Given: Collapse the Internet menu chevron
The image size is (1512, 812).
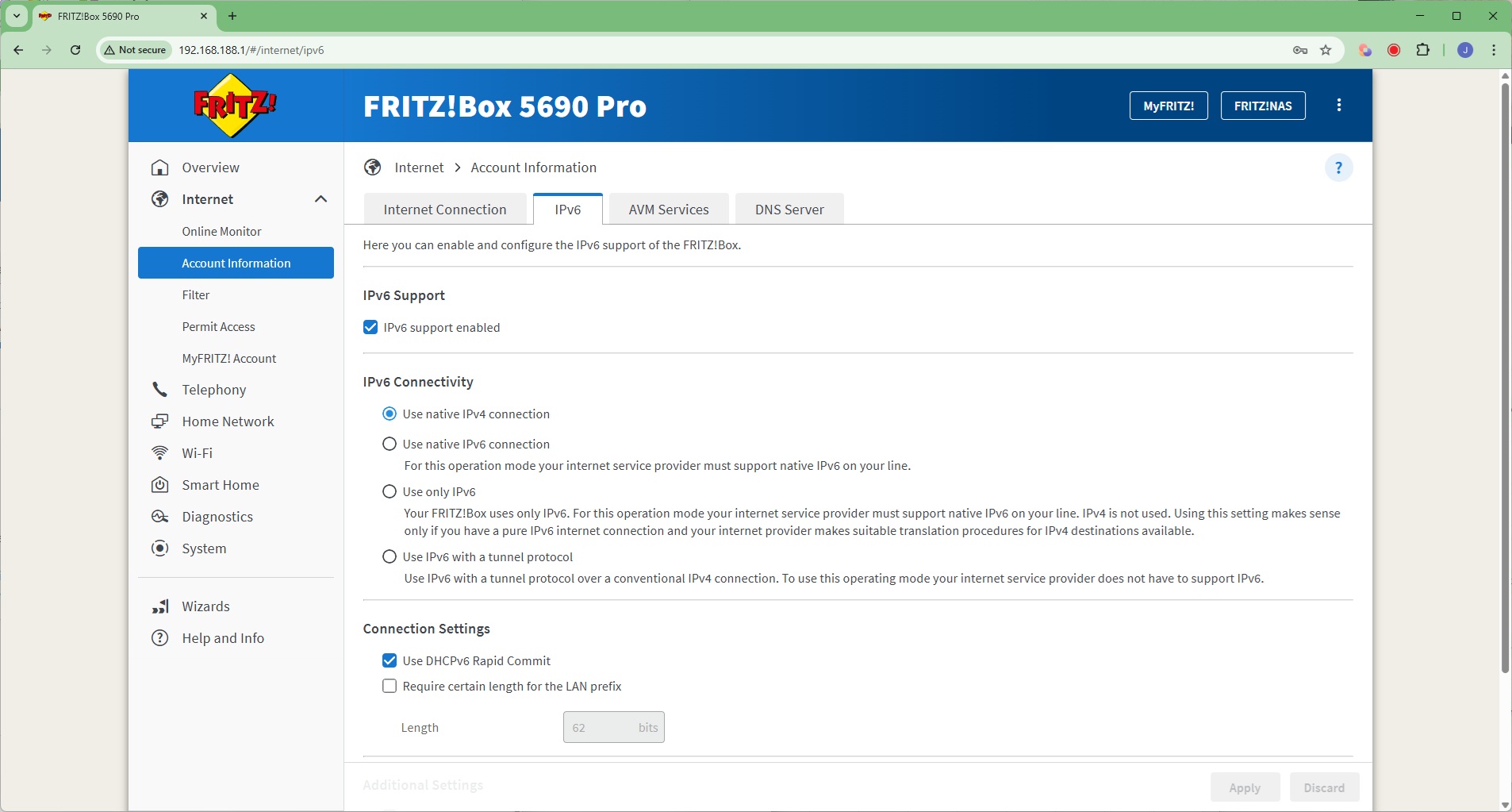Looking at the screenshot, I should click(320, 199).
